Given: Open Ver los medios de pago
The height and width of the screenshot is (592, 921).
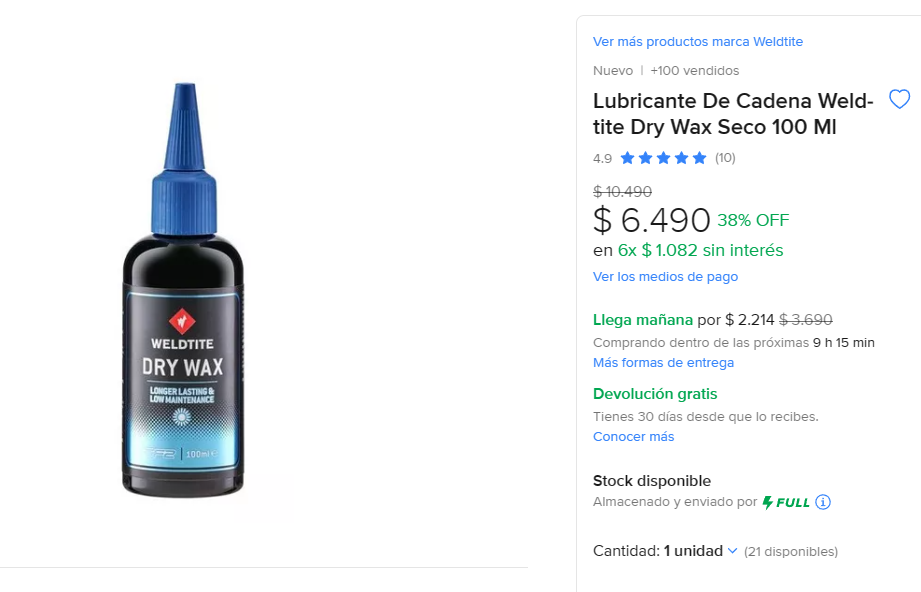Looking at the screenshot, I should click(x=665, y=277).
